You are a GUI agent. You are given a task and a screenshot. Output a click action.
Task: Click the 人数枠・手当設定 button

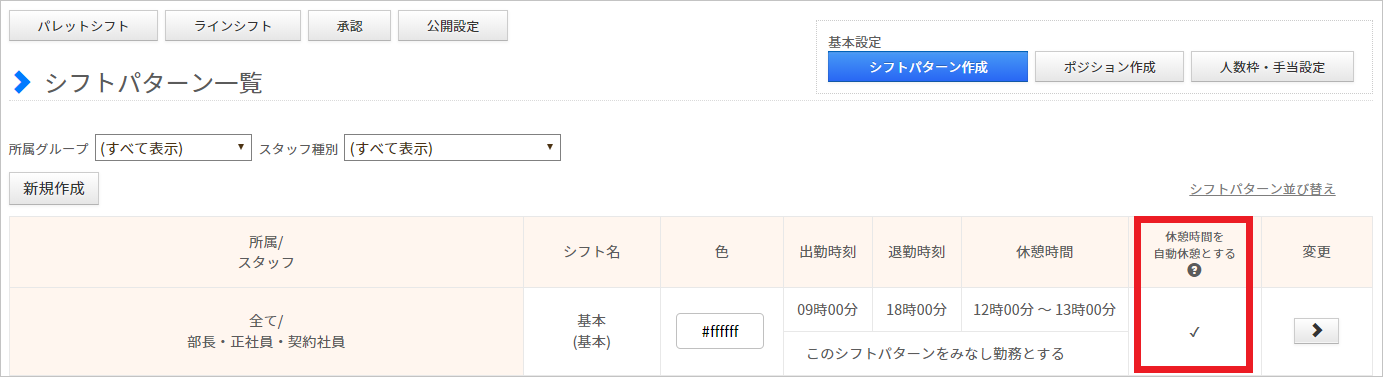tap(1272, 67)
